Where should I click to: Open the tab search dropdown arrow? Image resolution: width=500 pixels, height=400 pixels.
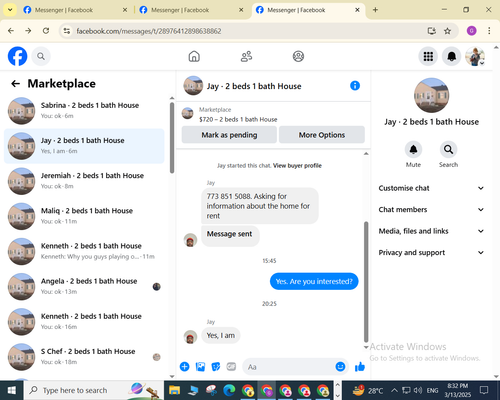(x=10, y=10)
